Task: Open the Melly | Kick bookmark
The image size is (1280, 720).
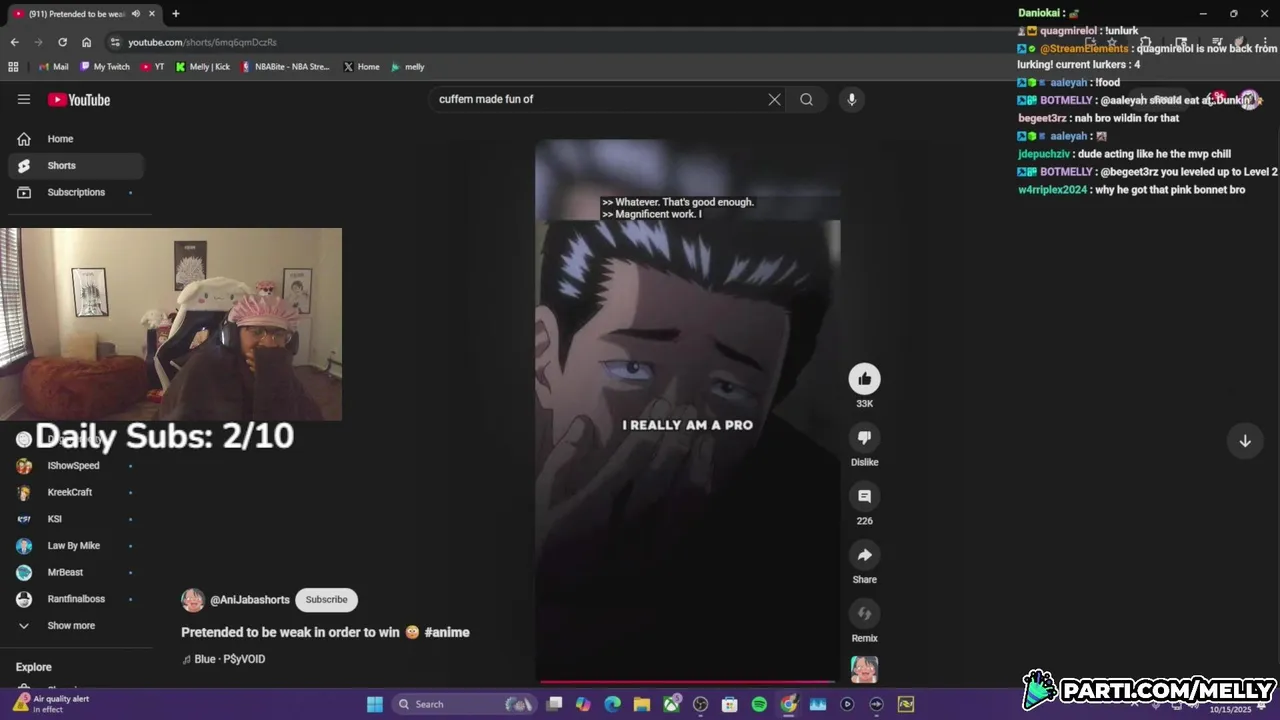Action: tap(203, 67)
